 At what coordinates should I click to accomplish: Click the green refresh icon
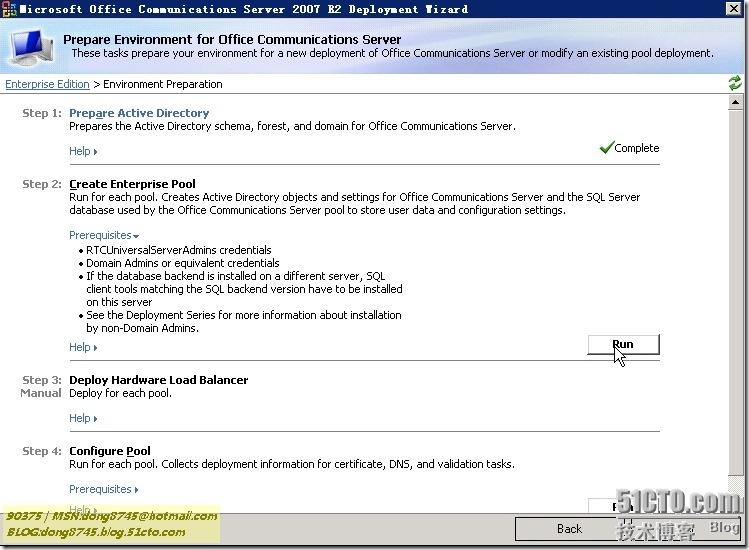tap(735, 83)
